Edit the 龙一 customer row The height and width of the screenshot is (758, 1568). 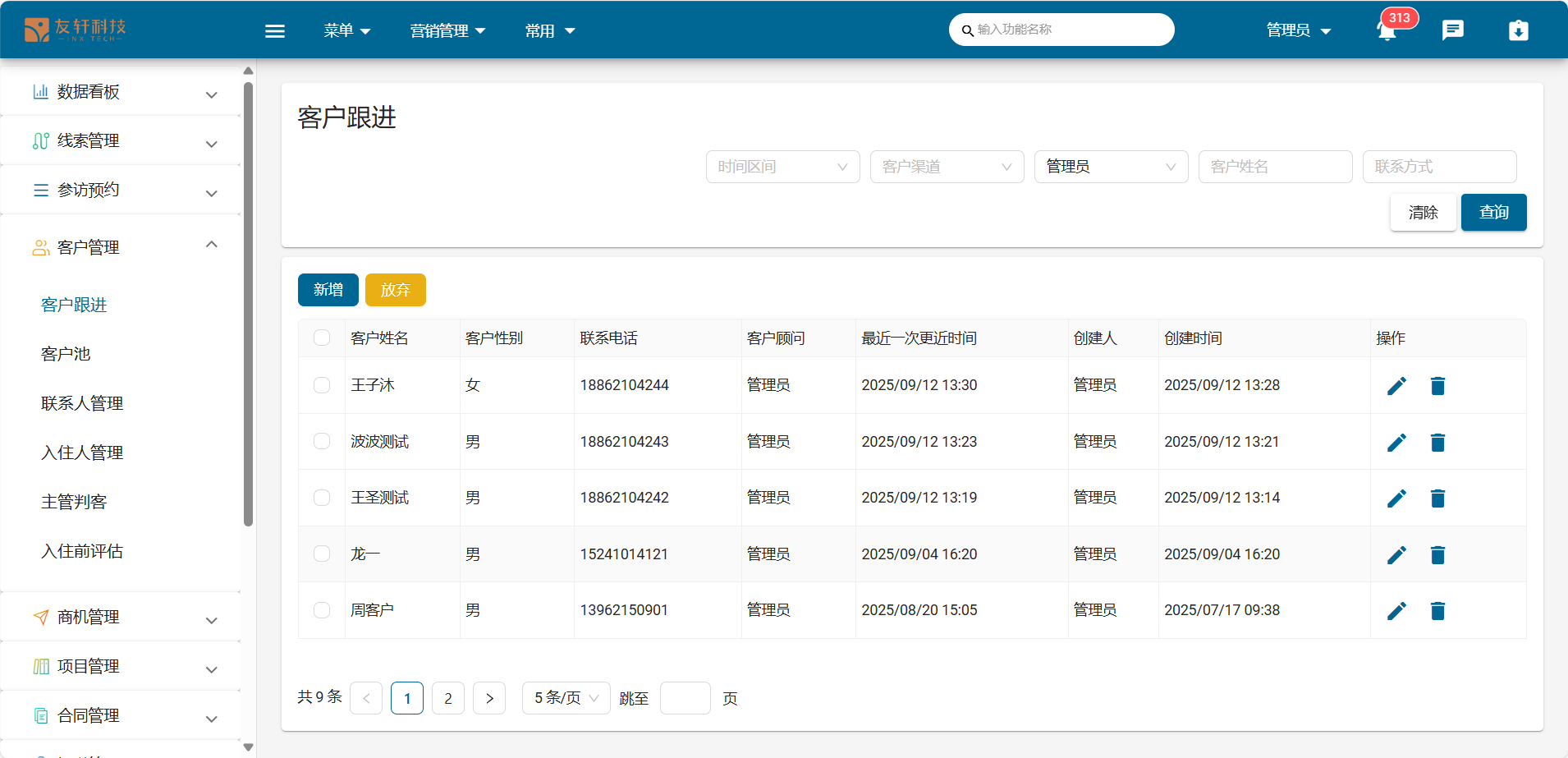tap(1396, 555)
